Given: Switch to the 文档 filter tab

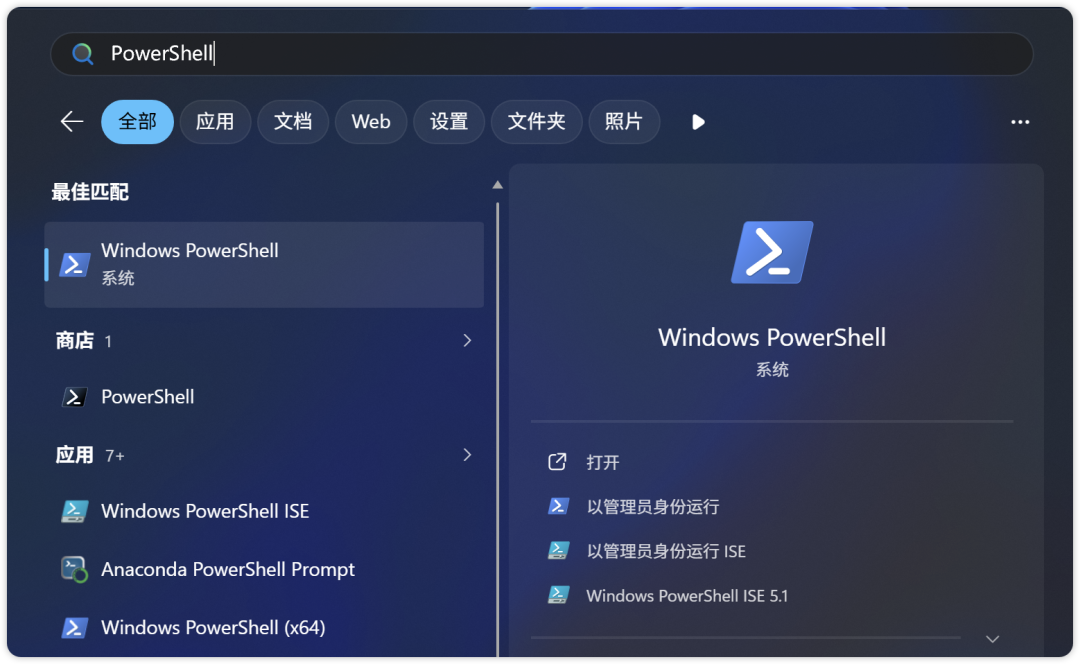Looking at the screenshot, I should tap(293, 122).
